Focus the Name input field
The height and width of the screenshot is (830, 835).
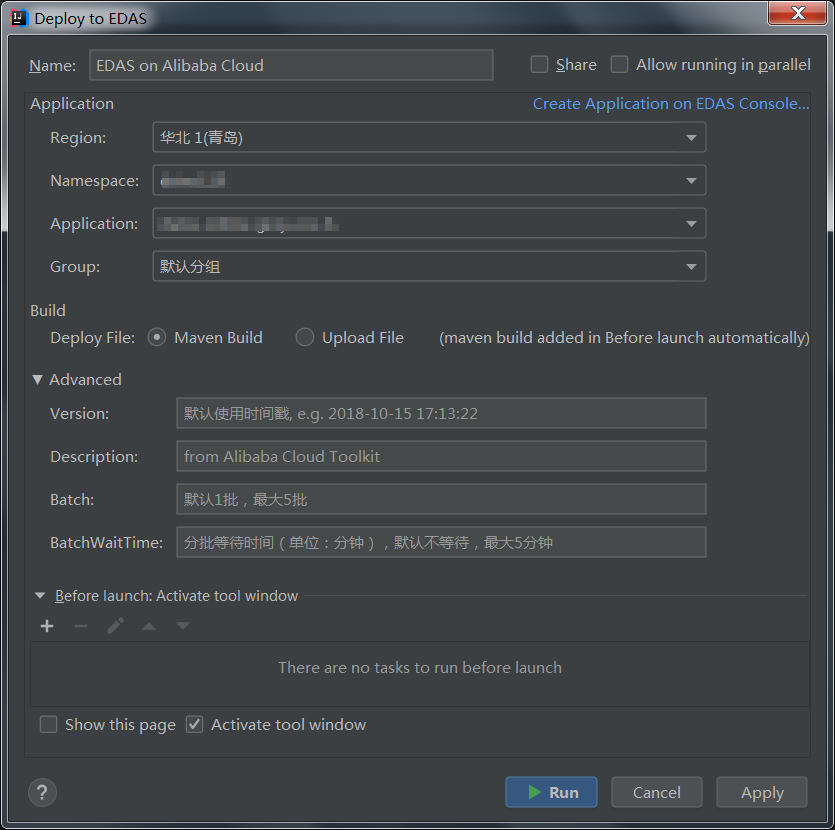pyautogui.click(x=291, y=65)
